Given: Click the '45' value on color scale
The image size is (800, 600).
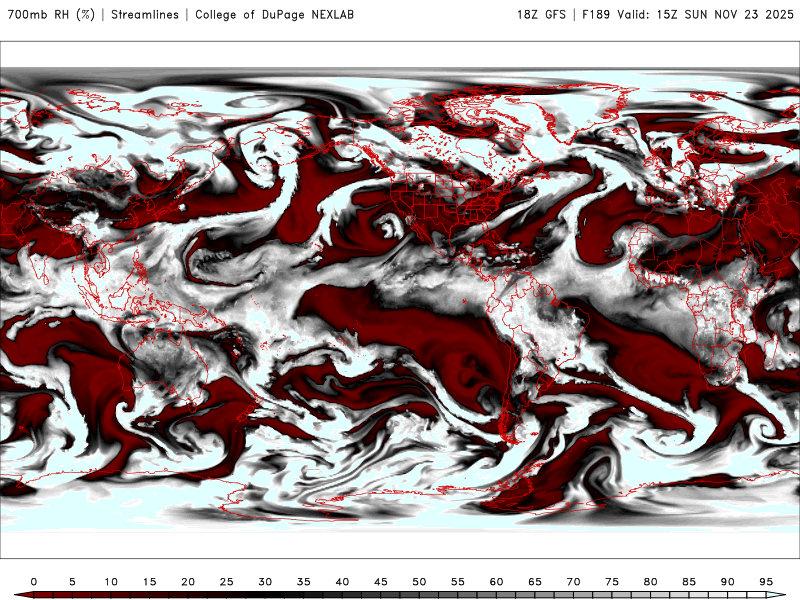Looking at the screenshot, I should pyautogui.click(x=381, y=582).
